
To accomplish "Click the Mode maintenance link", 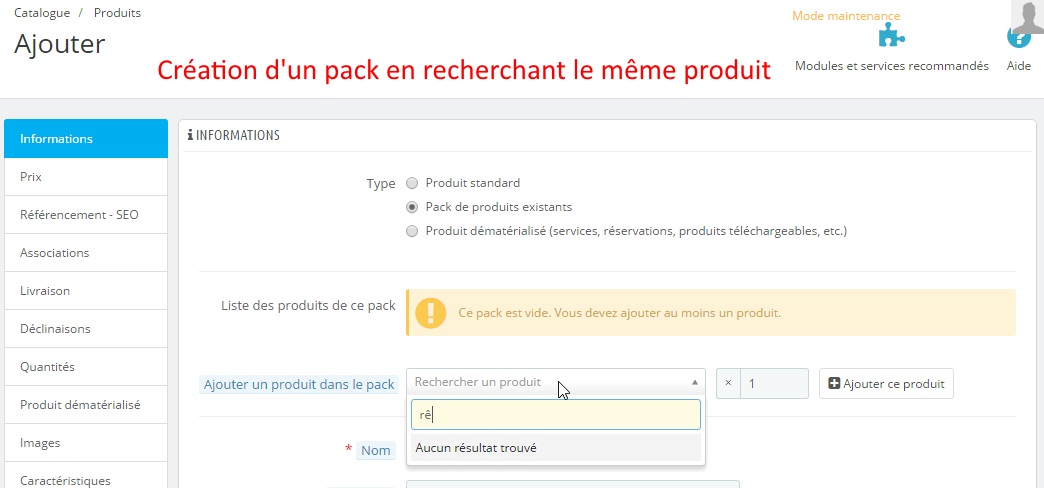I will [x=846, y=15].
